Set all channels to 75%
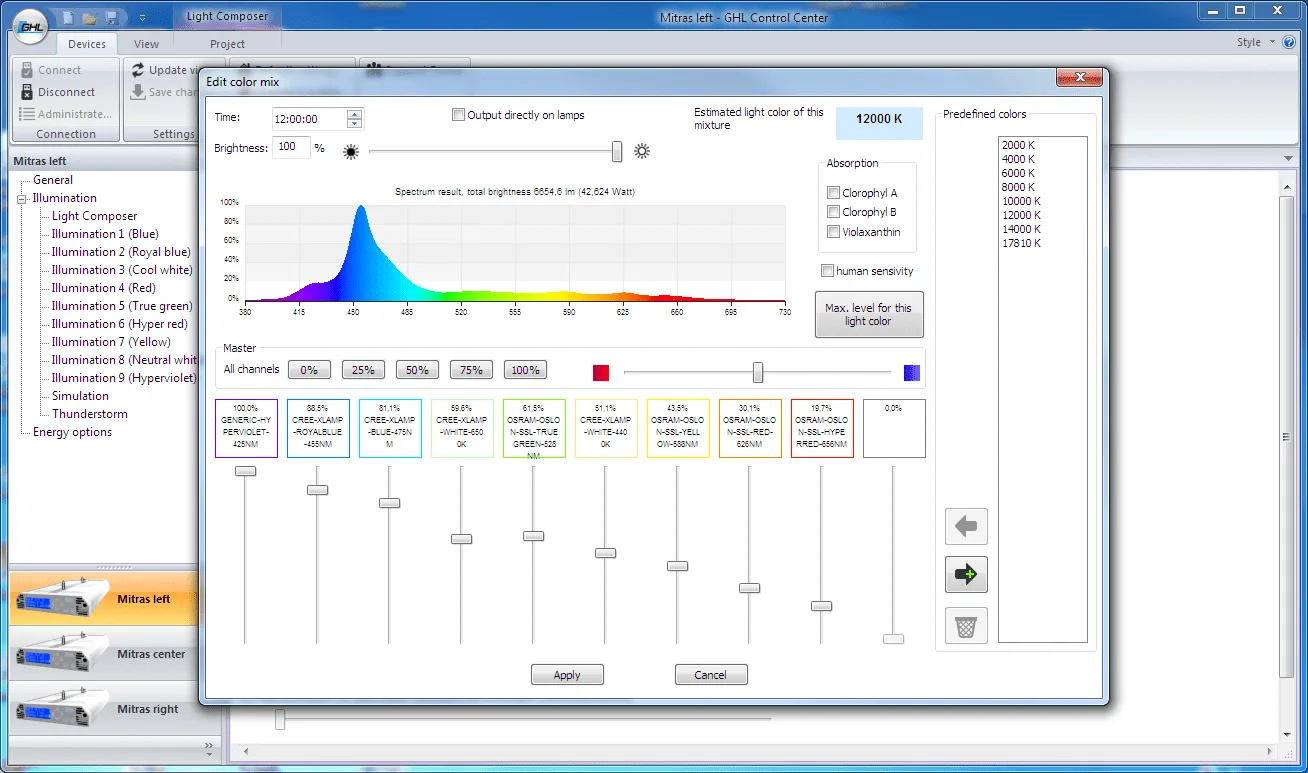The image size is (1308, 773). [x=471, y=370]
